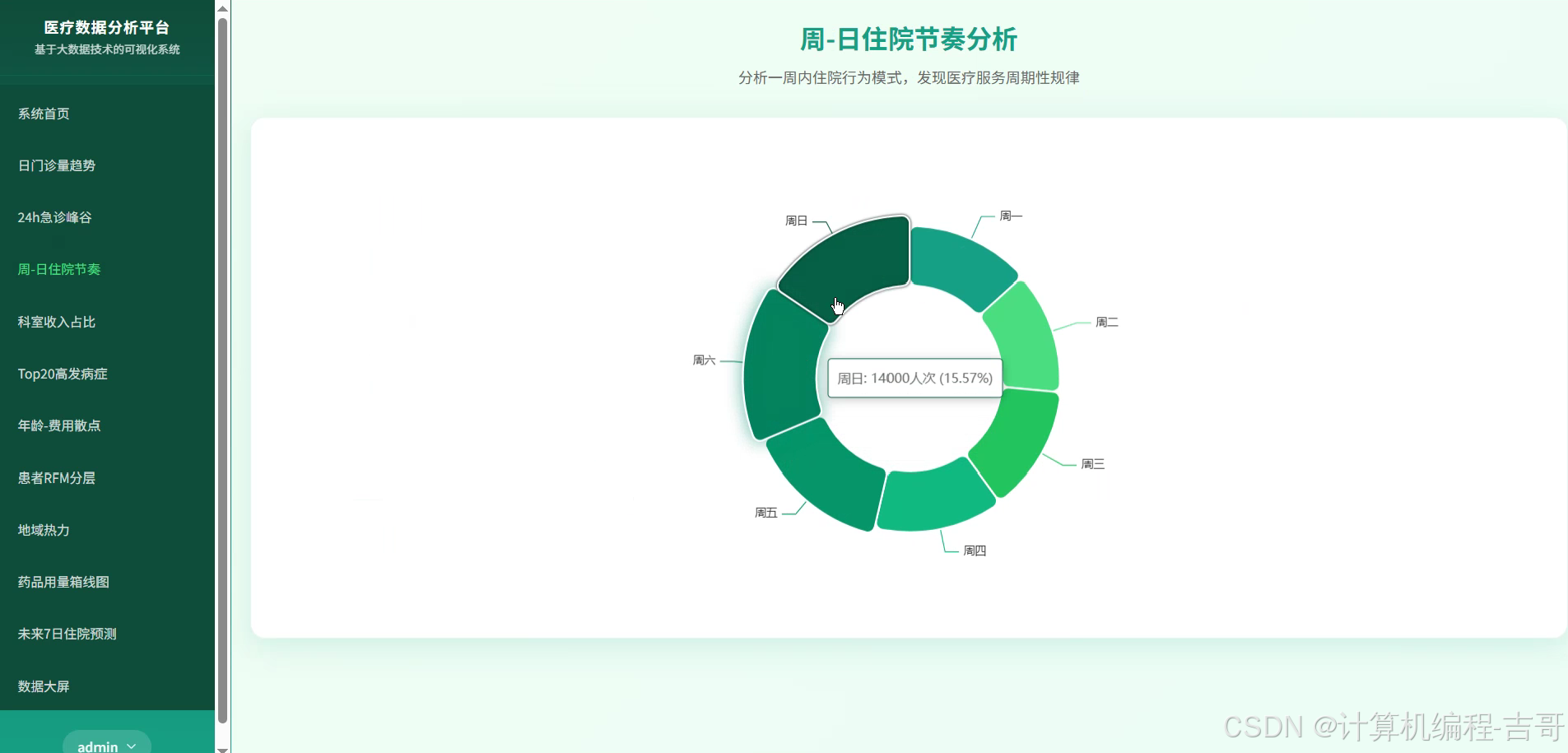Navigate to Top20高发病症
The height and width of the screenshot is (753, 1568).
click(63, 374)
